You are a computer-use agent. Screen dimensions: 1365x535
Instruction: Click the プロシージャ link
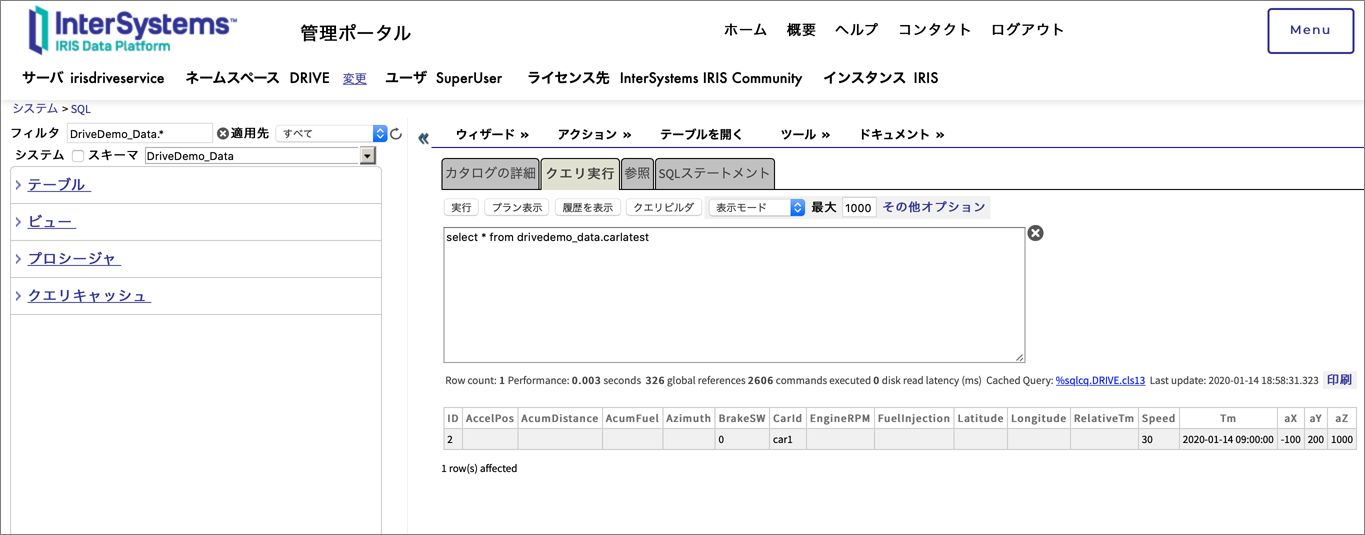74,259
